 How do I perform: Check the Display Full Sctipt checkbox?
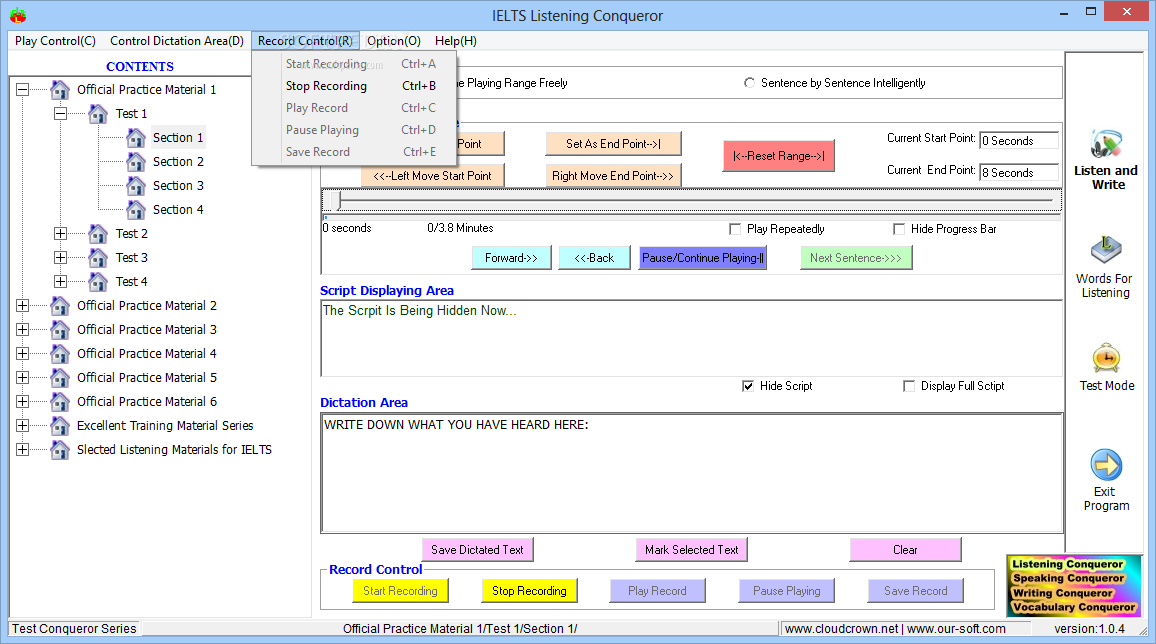click(909, 386)
